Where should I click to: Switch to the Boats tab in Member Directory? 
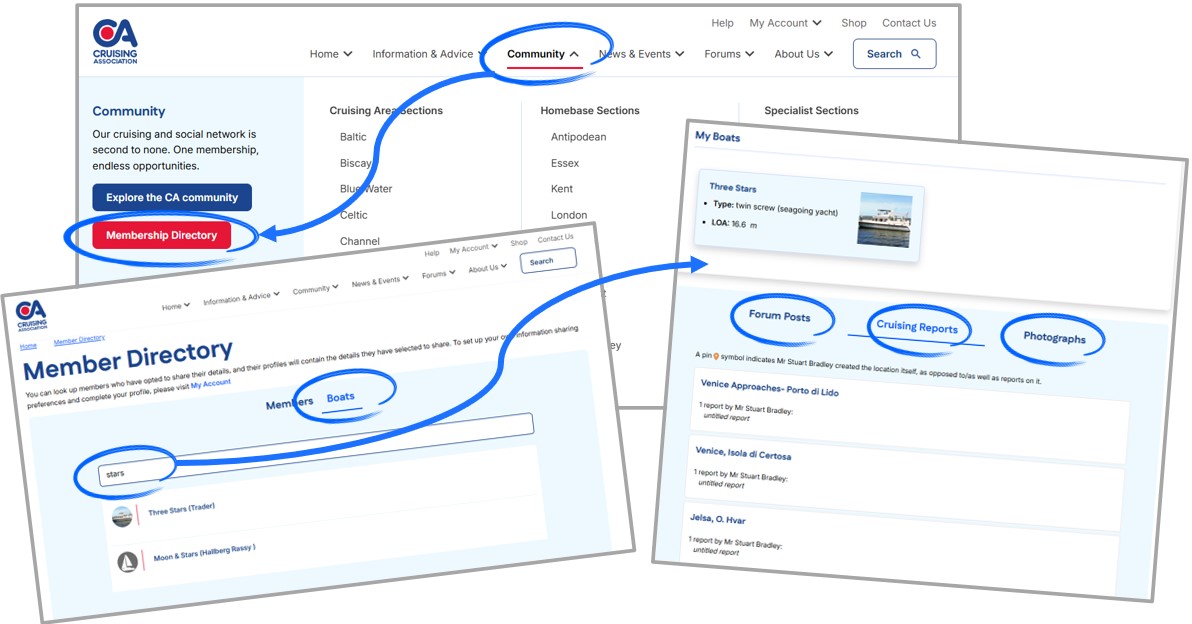341,398
